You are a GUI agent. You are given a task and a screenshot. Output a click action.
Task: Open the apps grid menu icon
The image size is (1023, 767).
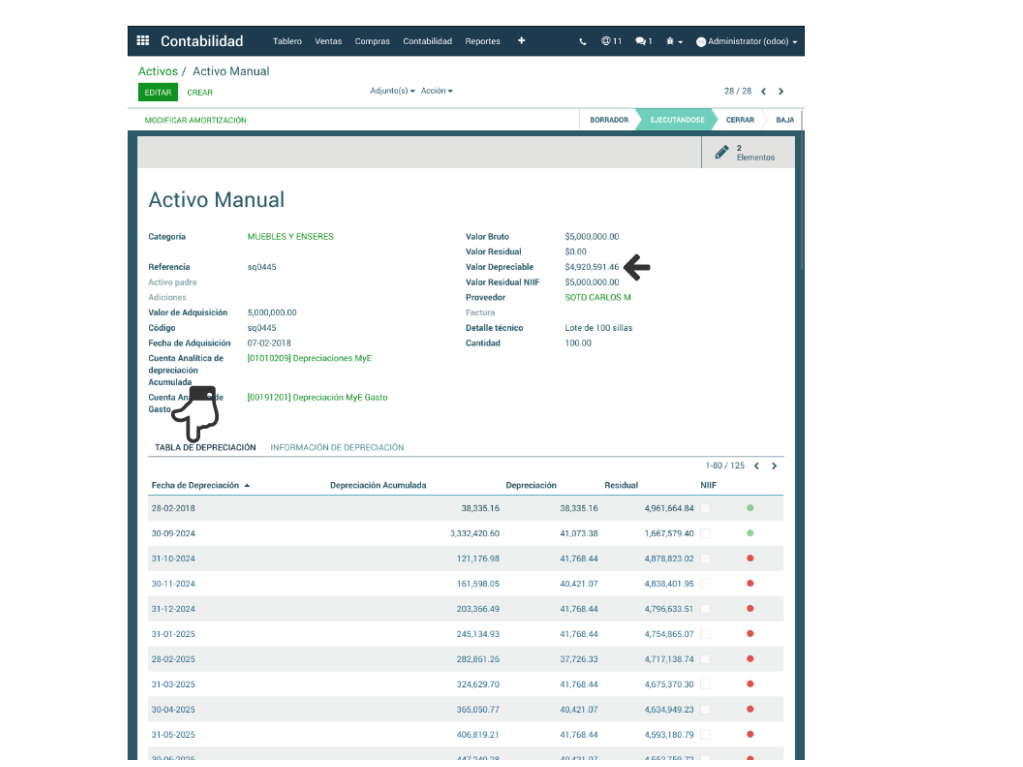143,41
